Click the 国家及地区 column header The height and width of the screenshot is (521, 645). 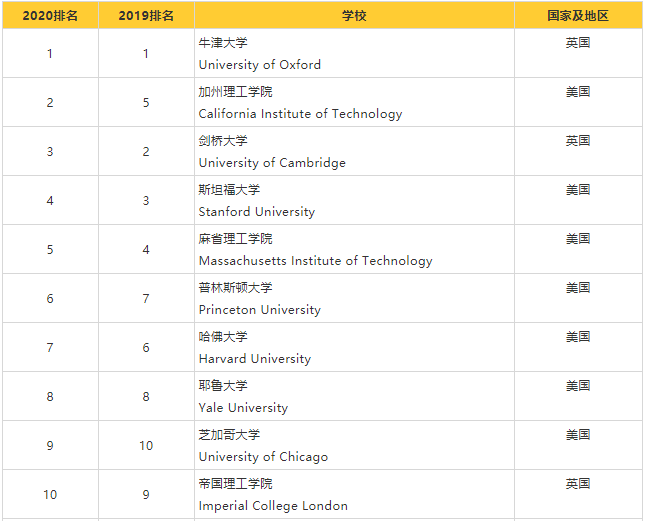click(x=578, y=16)
